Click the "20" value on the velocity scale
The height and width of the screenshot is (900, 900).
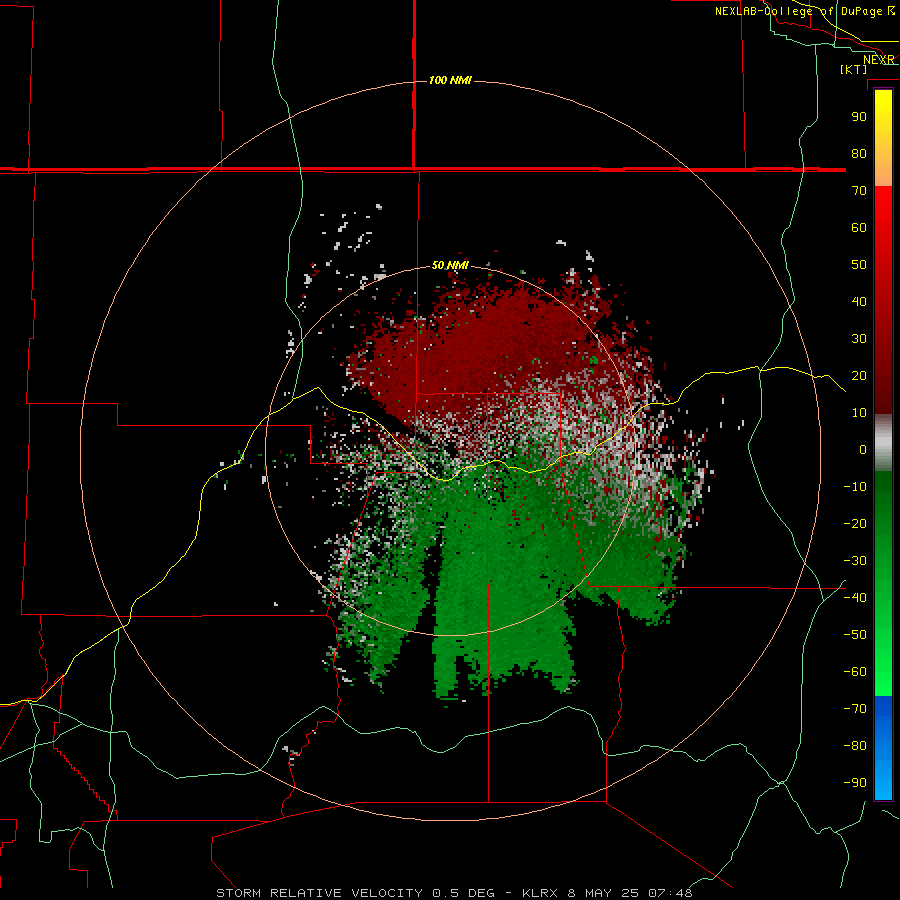859,375
